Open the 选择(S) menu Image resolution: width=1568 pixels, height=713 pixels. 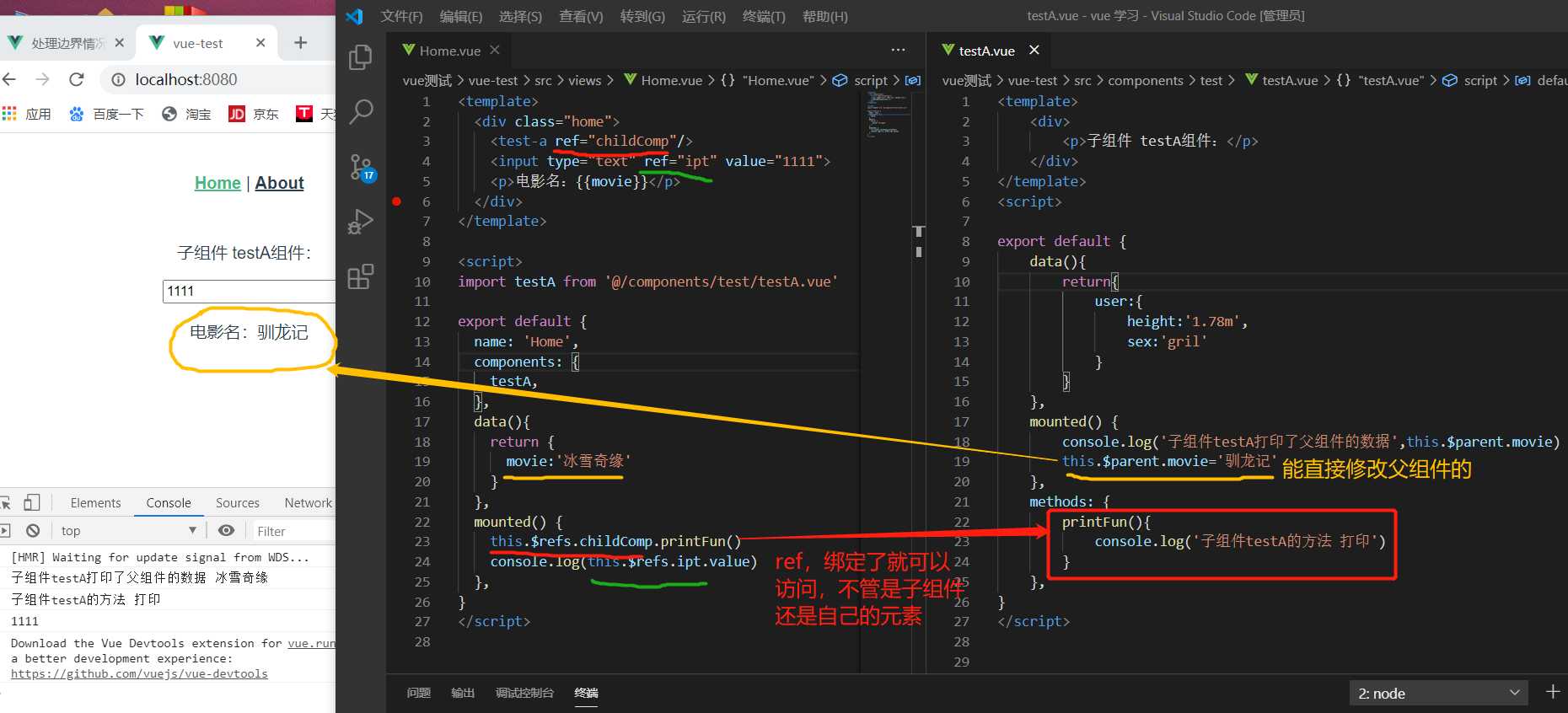pyautogui.click(x=520, y=16)
